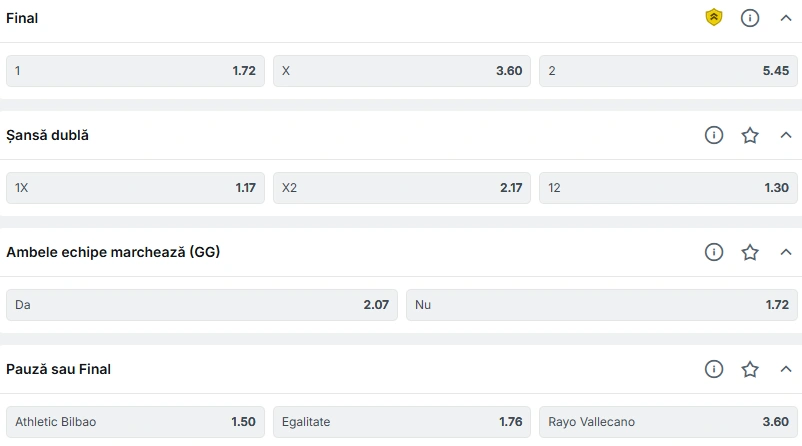Choose Da for both teams scoring
This screenshot has height=446, width=802.
coord(202,305)
